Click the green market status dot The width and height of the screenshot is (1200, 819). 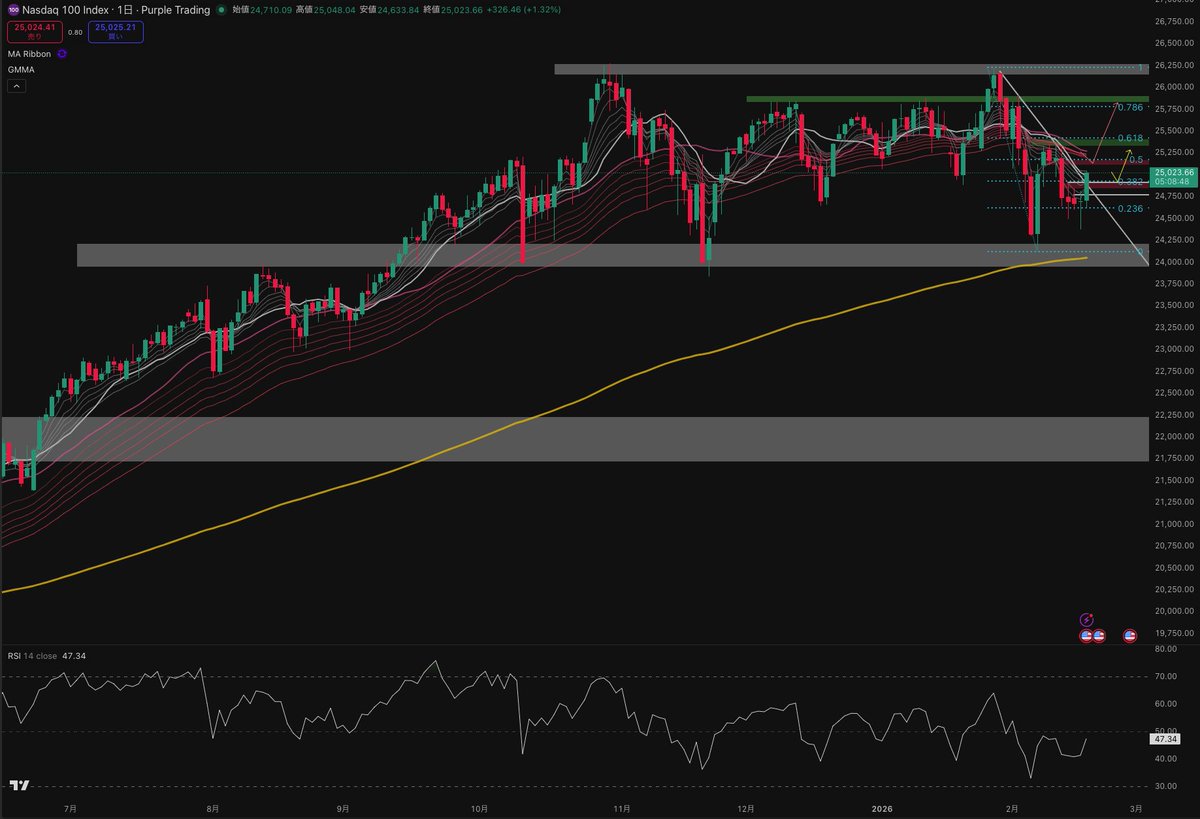[x=221, y=10]
